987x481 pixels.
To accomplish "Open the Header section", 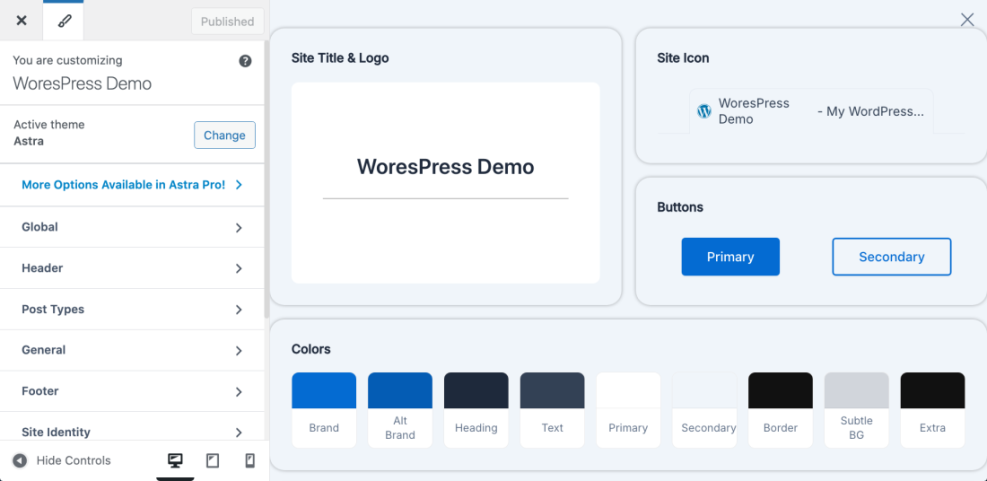I will pos(132,268).
